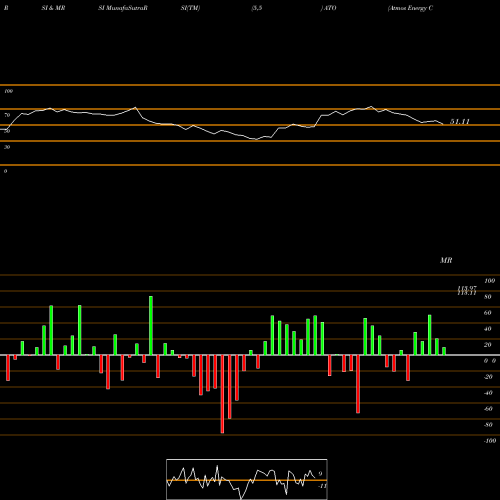
Task: Click the MR label above the bar chart
Action: 446,260
